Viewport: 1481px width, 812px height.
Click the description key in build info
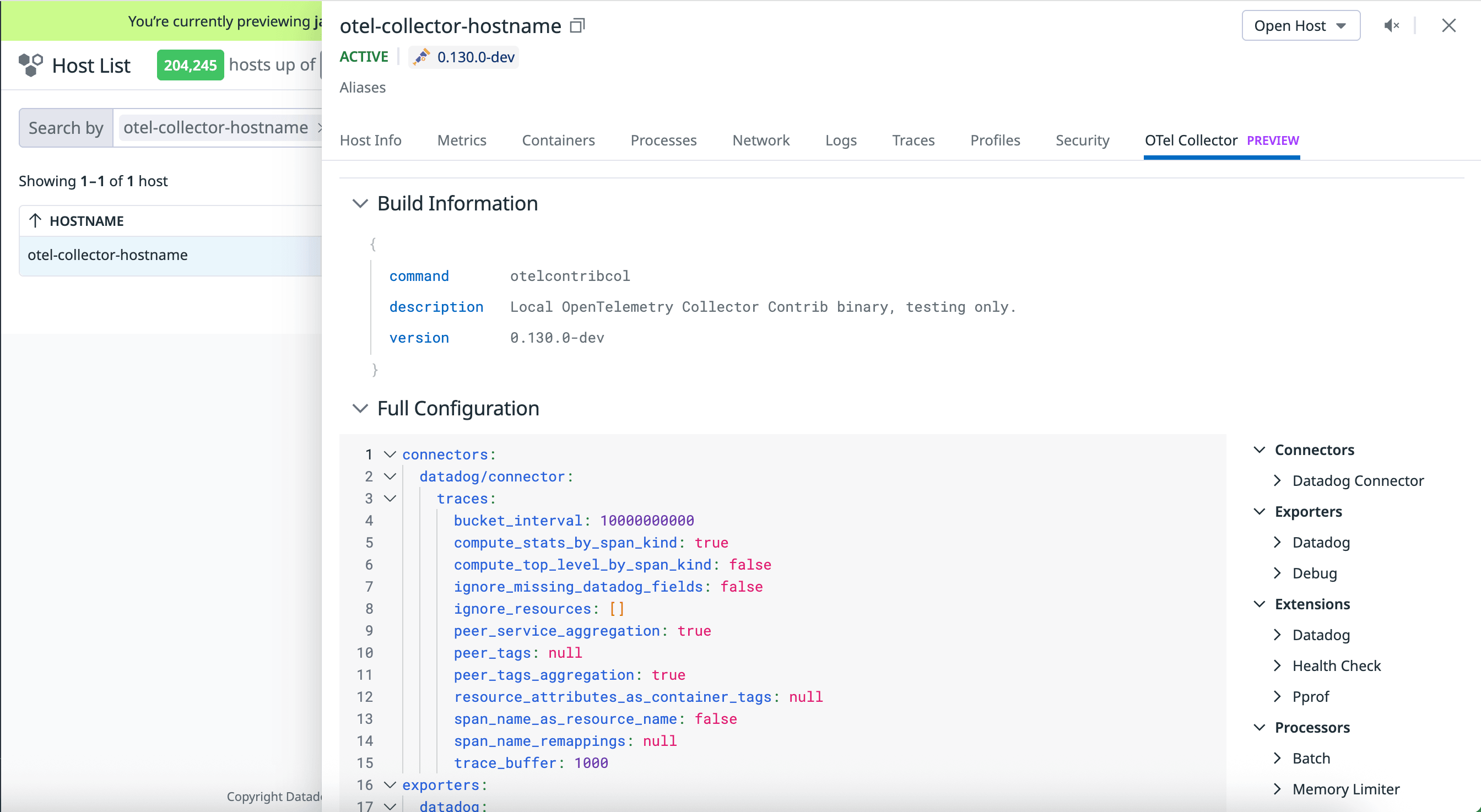[x=436, y=307]
